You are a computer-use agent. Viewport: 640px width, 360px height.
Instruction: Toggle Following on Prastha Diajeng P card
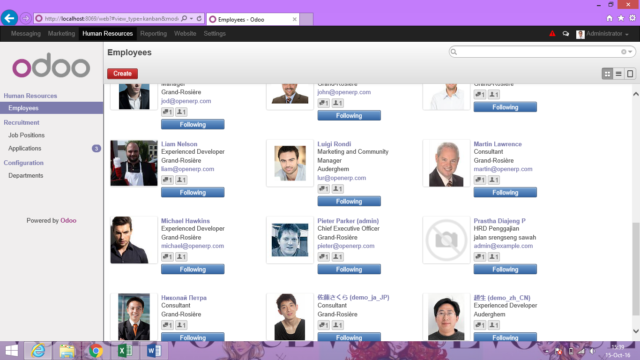[505, 269]
